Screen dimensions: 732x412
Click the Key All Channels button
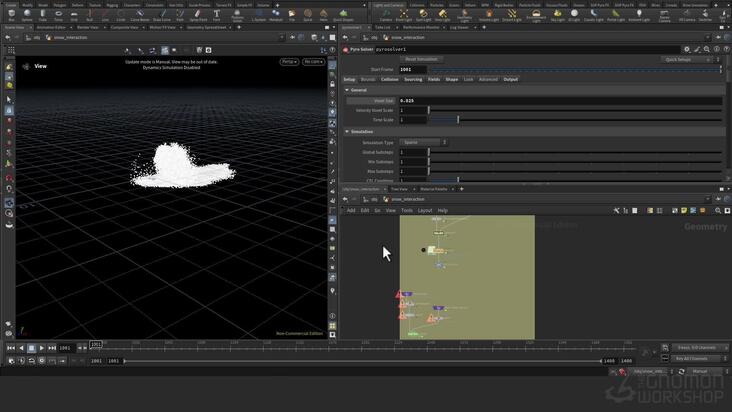(698, 359)
